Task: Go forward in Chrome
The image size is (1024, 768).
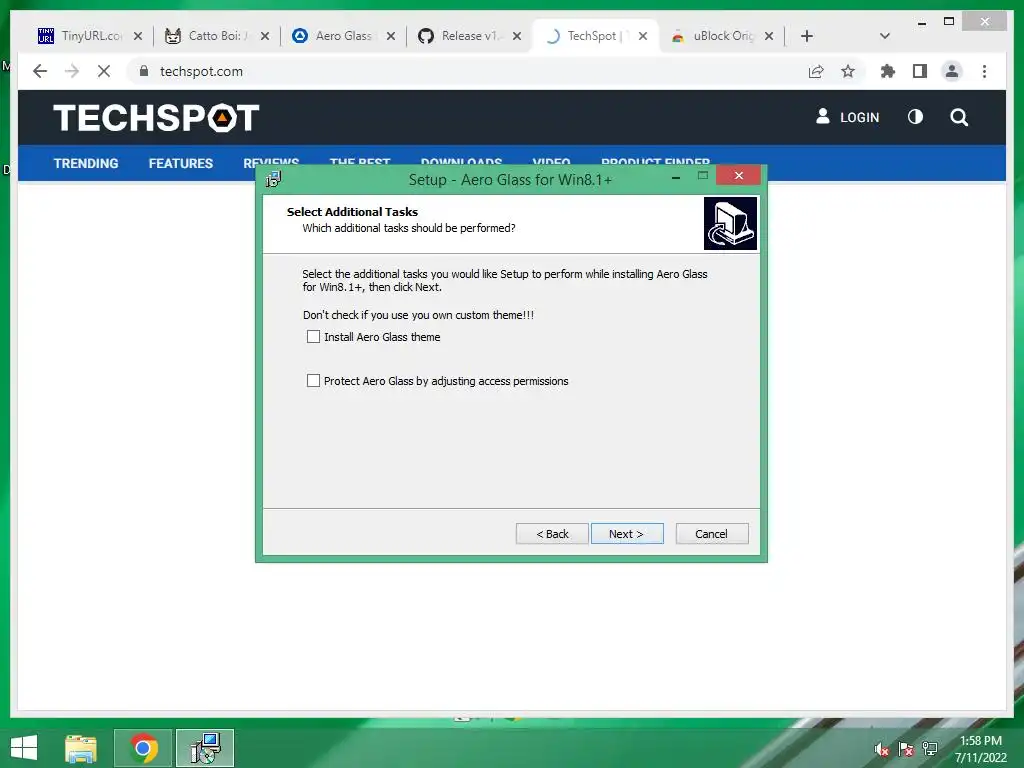Action: [72, 71]
